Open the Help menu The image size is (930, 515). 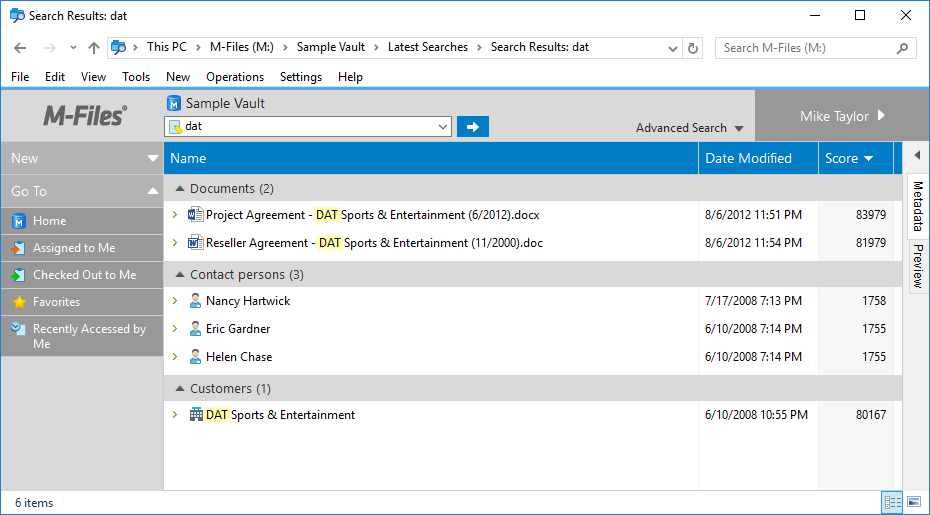[350, 77]
